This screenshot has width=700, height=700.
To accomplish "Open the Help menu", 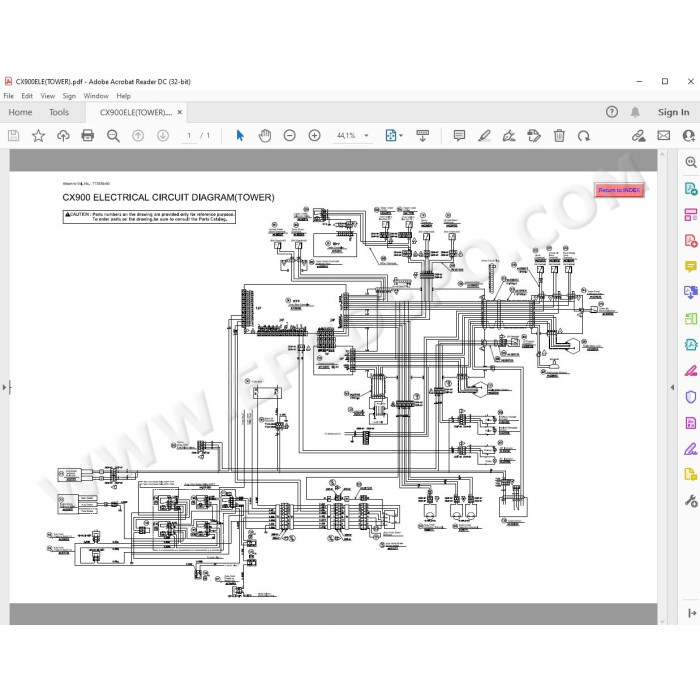I will 124,96.
